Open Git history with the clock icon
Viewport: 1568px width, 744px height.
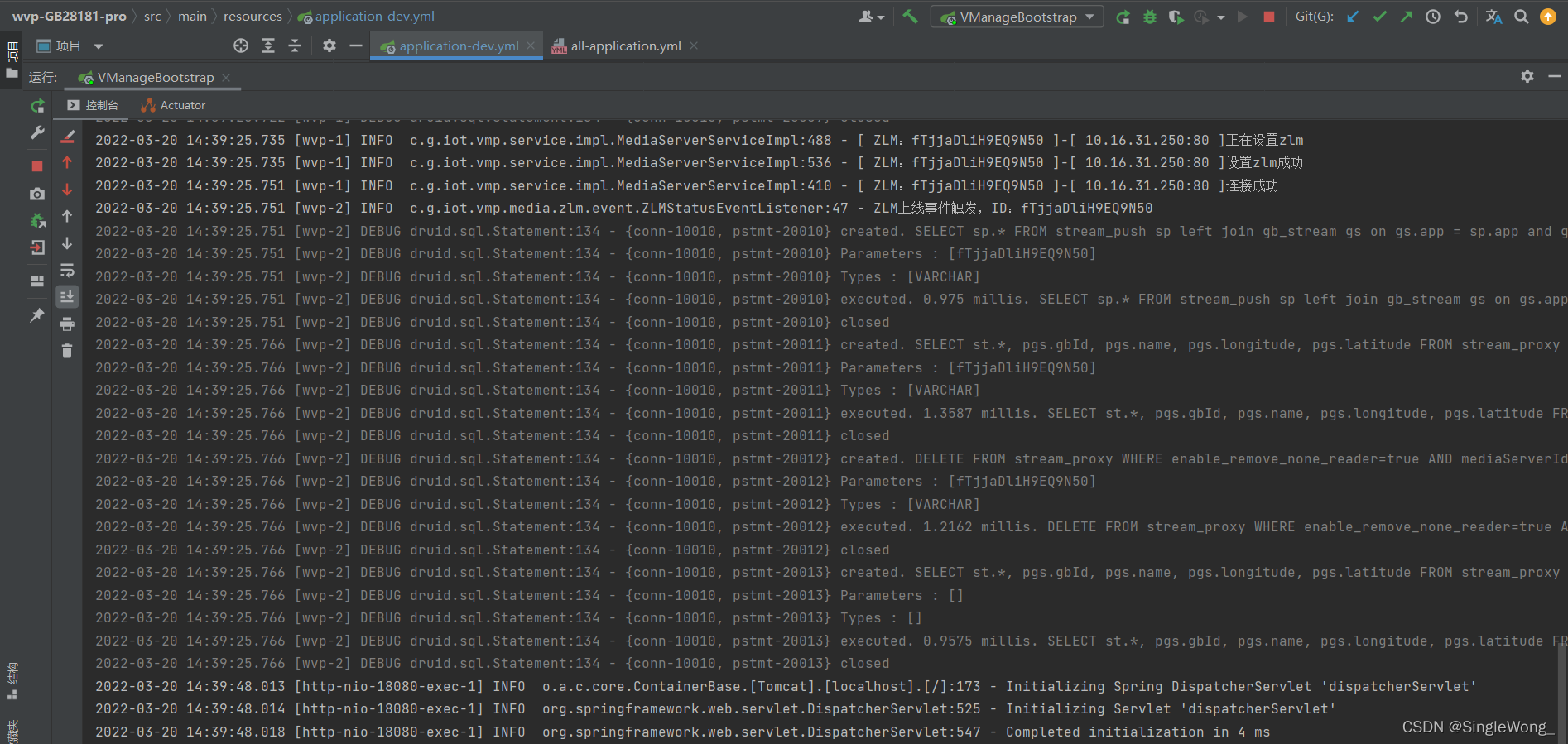(x=1433, y=17)
